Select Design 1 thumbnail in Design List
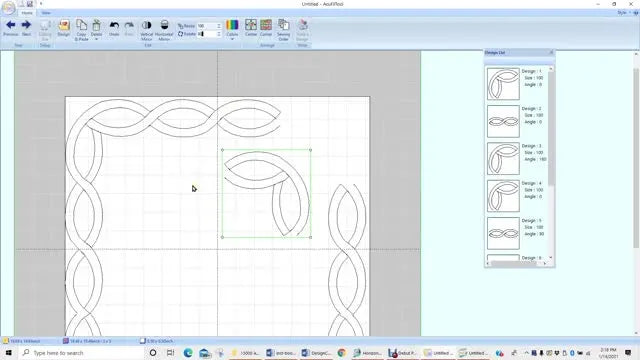The width and height of the screenshot is (640, 360). 503,84
